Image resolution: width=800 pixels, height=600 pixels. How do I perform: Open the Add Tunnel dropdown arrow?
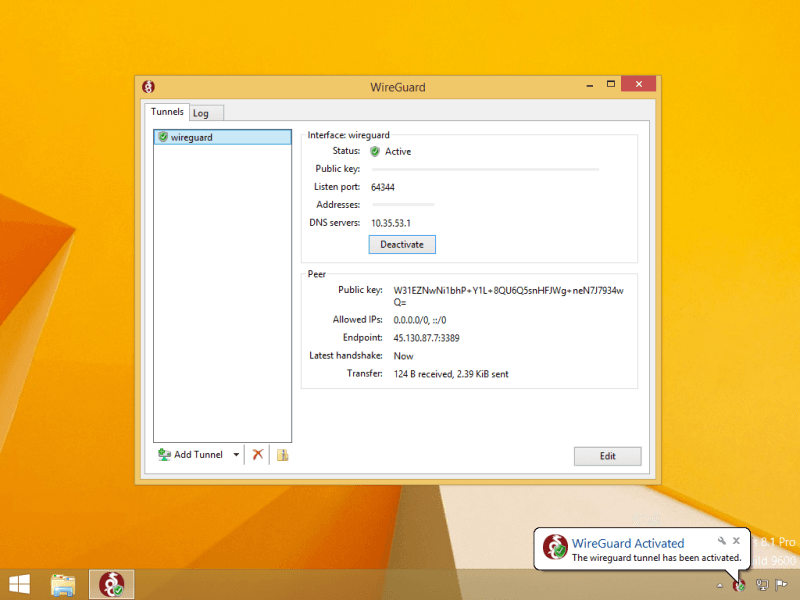tap(236, 455)
